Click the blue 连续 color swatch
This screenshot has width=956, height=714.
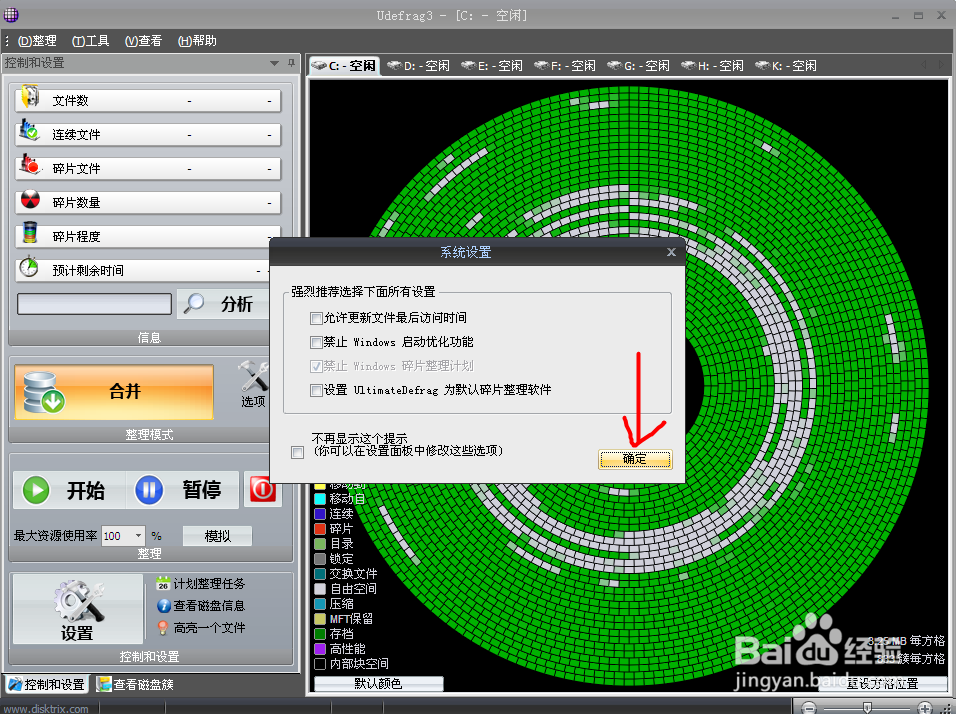tap(319, 513)
